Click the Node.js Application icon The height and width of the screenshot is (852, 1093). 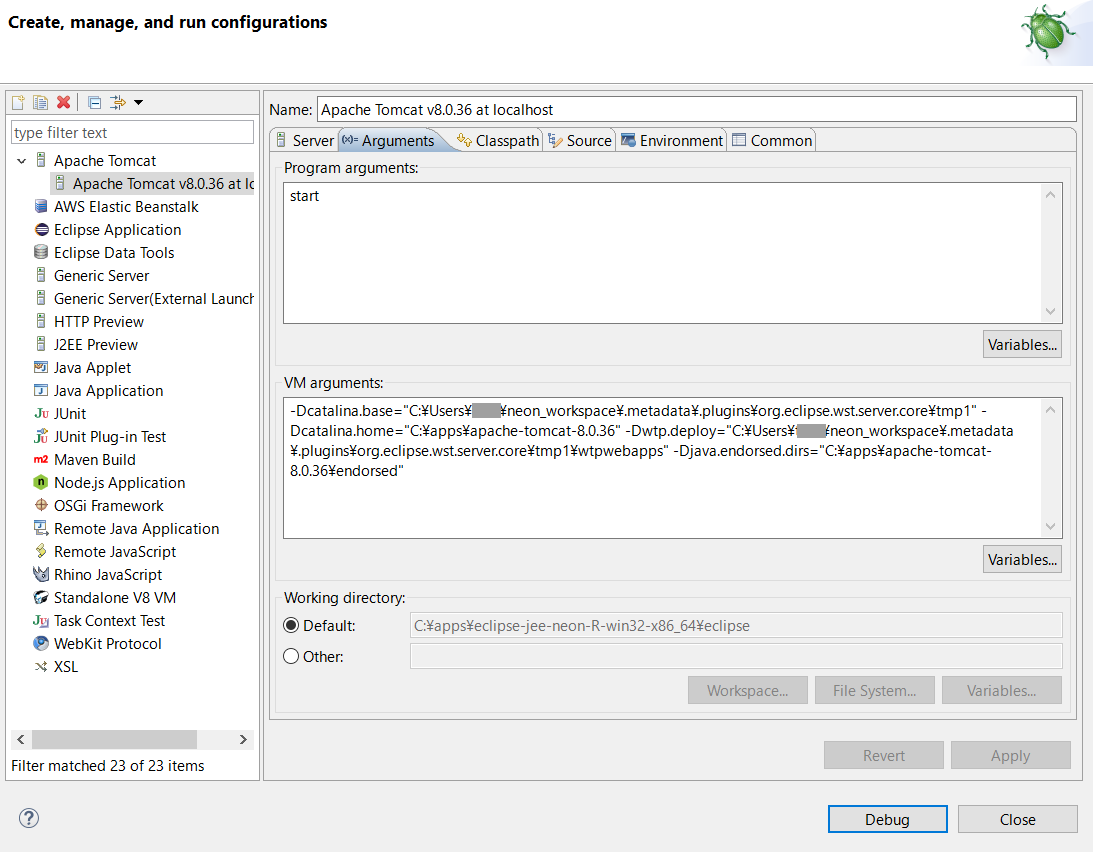point(39,482)
